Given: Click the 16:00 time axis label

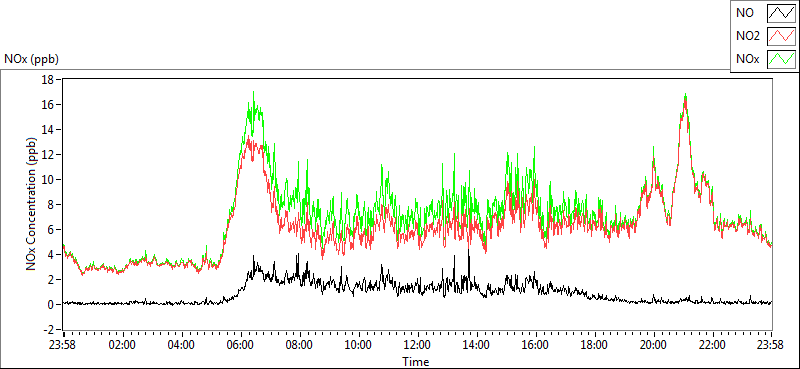Looking at the screenshot, I should tap(535, 345).
